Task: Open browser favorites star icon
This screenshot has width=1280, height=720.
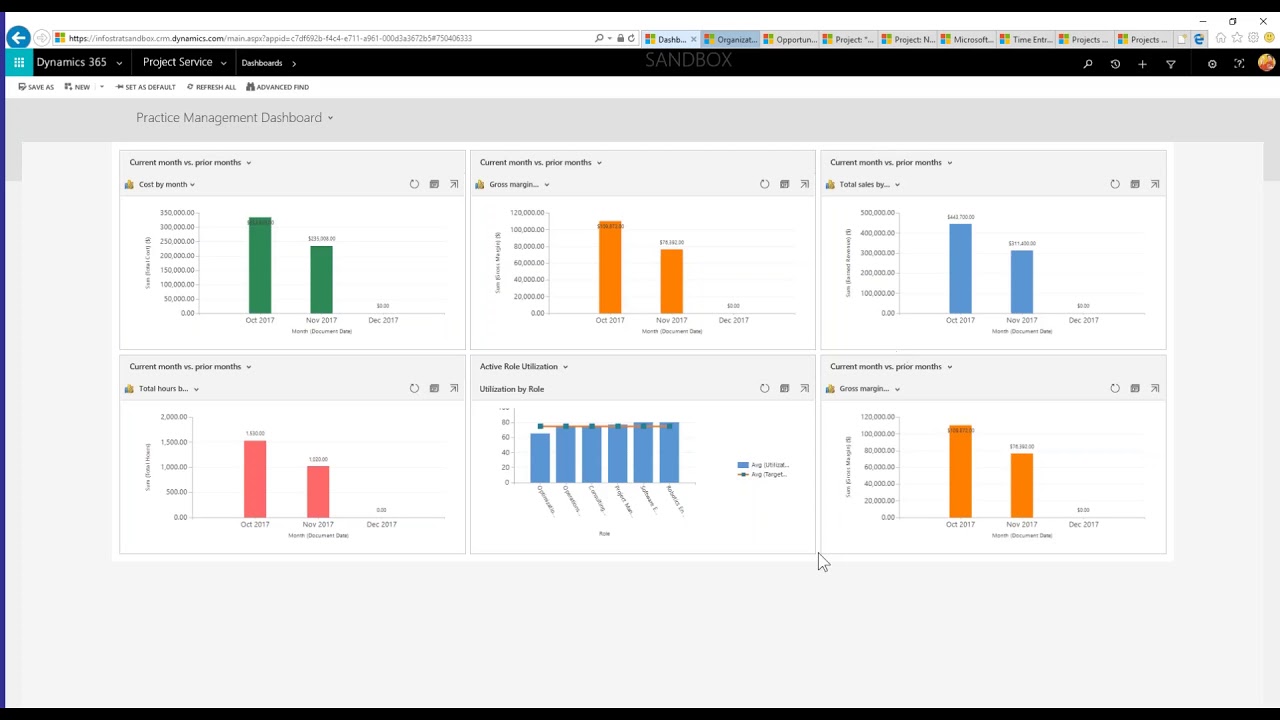Action: point(1237,38)
